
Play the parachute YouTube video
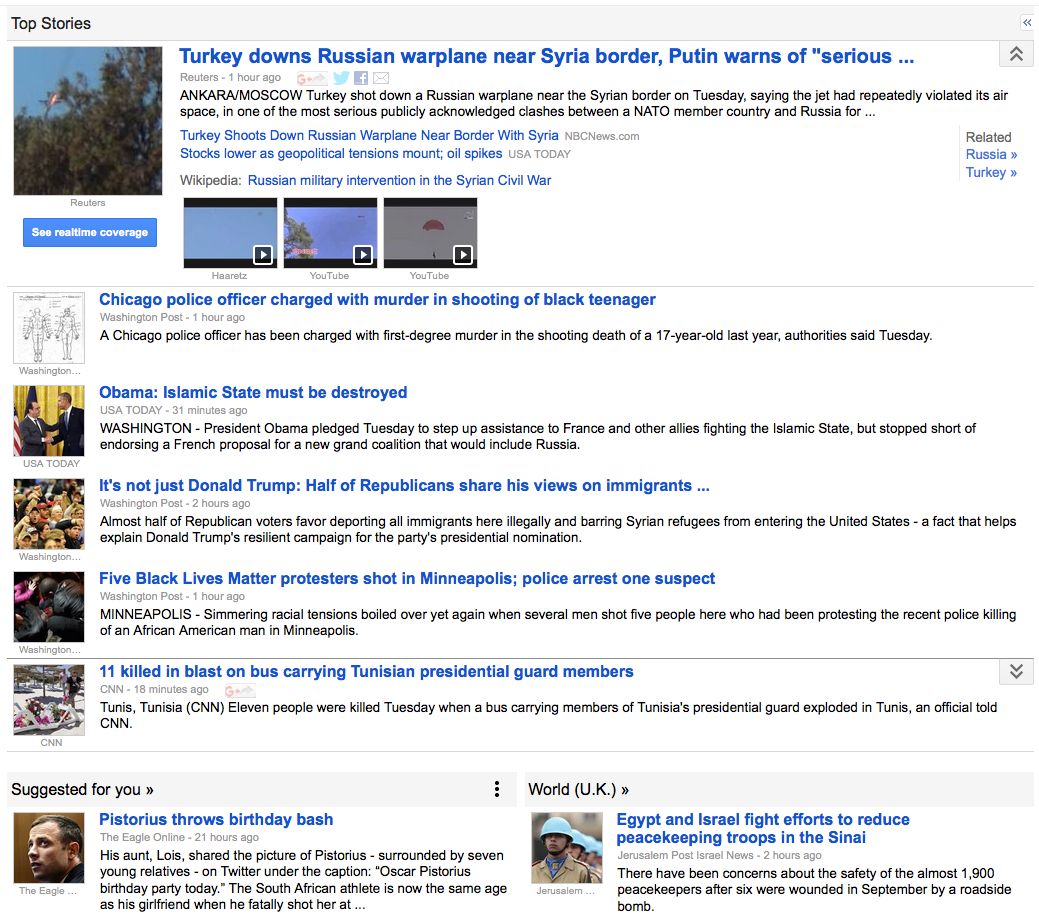click(x=430, y=233)
